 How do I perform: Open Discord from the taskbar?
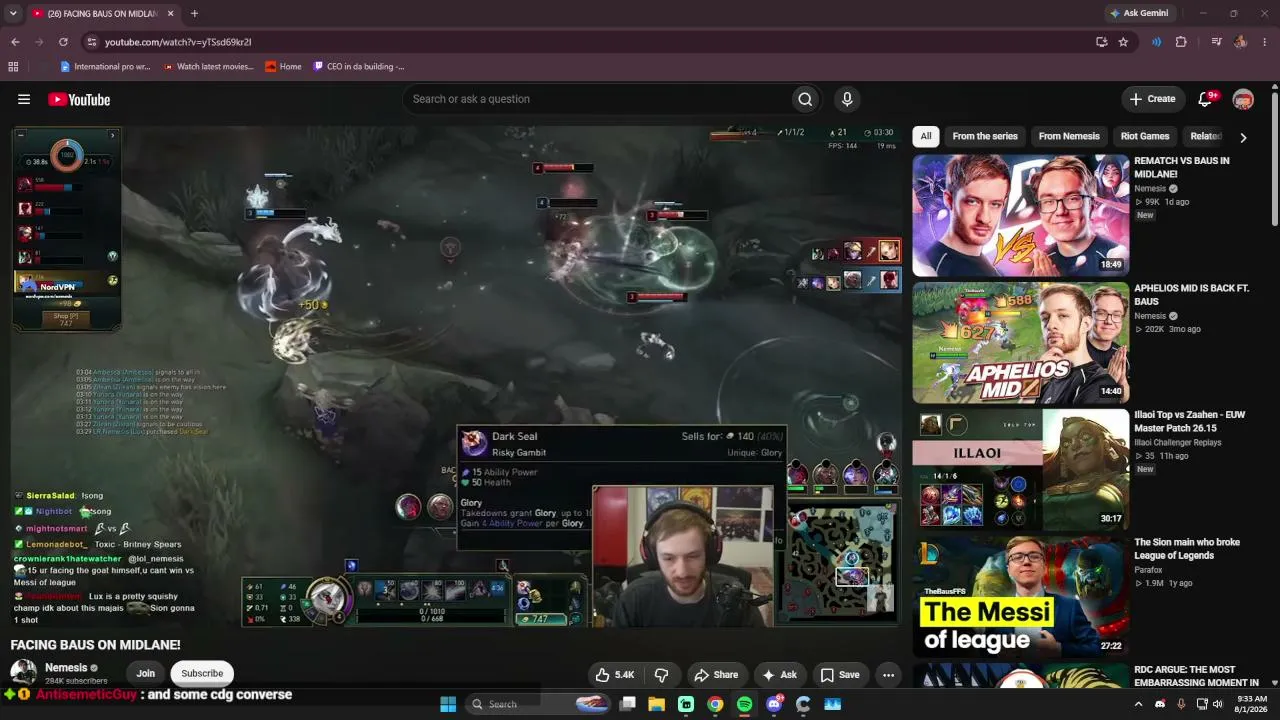click(x=774, y=704)
